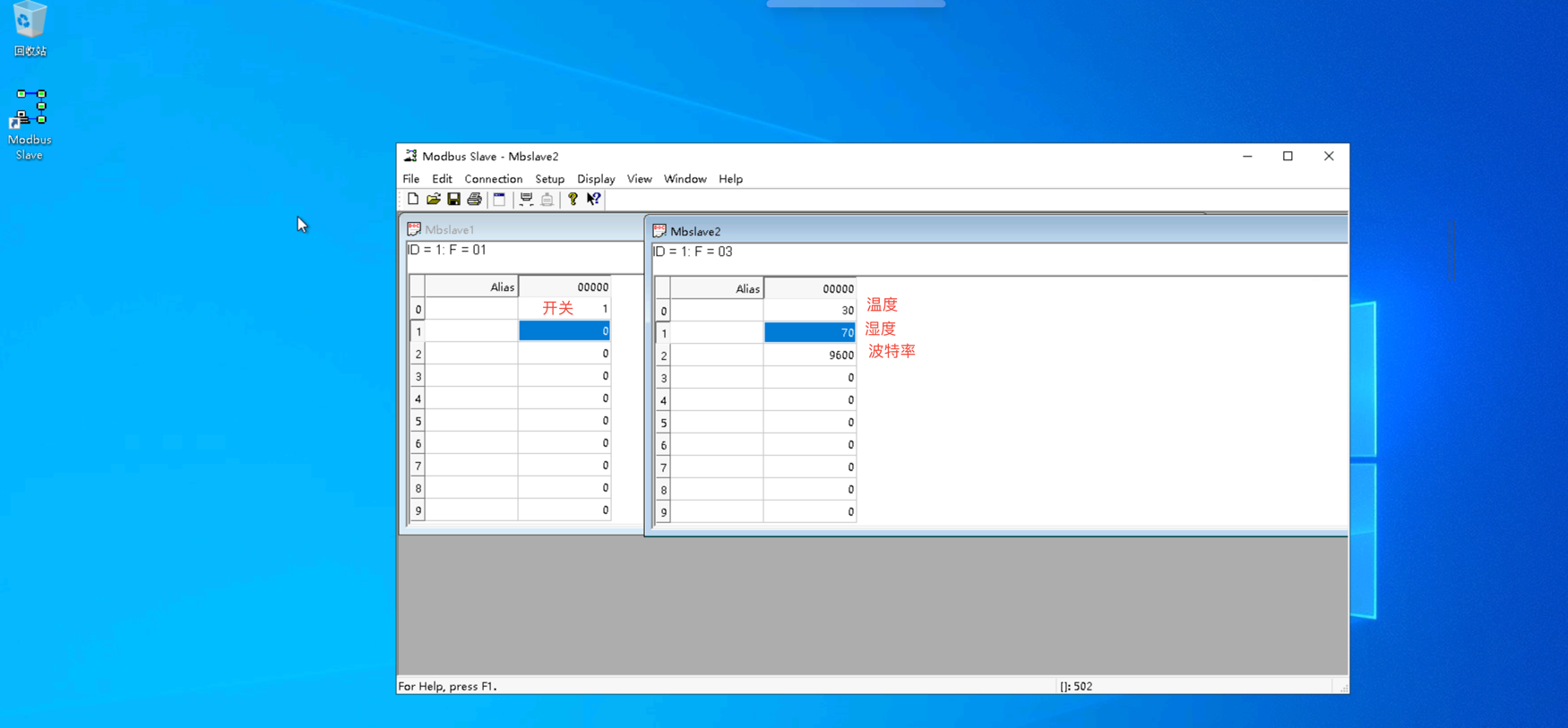Click the grayed Disconnect toolbar icon
Viewport: 1568px width, 728px height.
(x=547, y=199)
